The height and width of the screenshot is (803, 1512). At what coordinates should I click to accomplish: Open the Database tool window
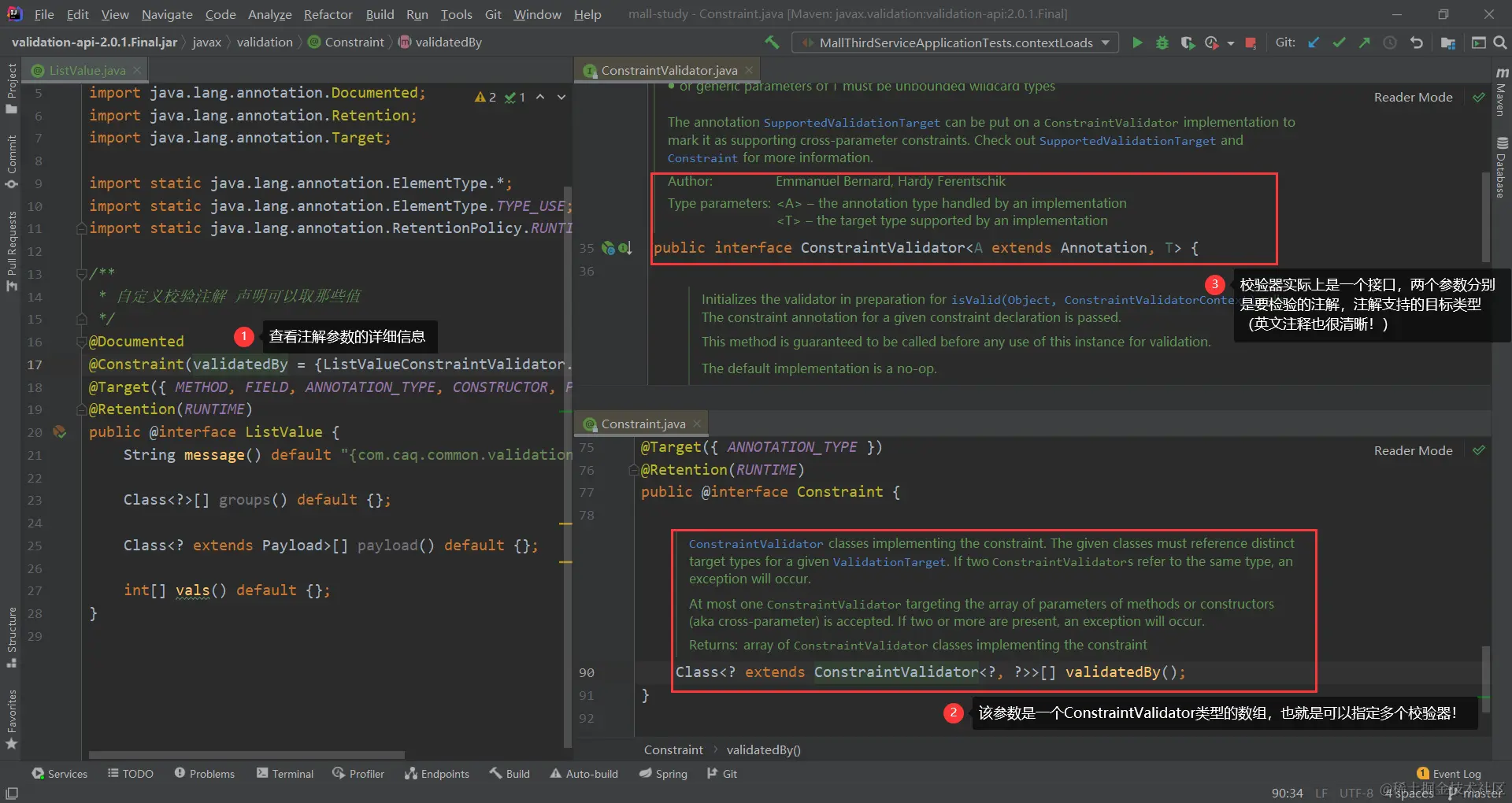(x=1501, y=167)
